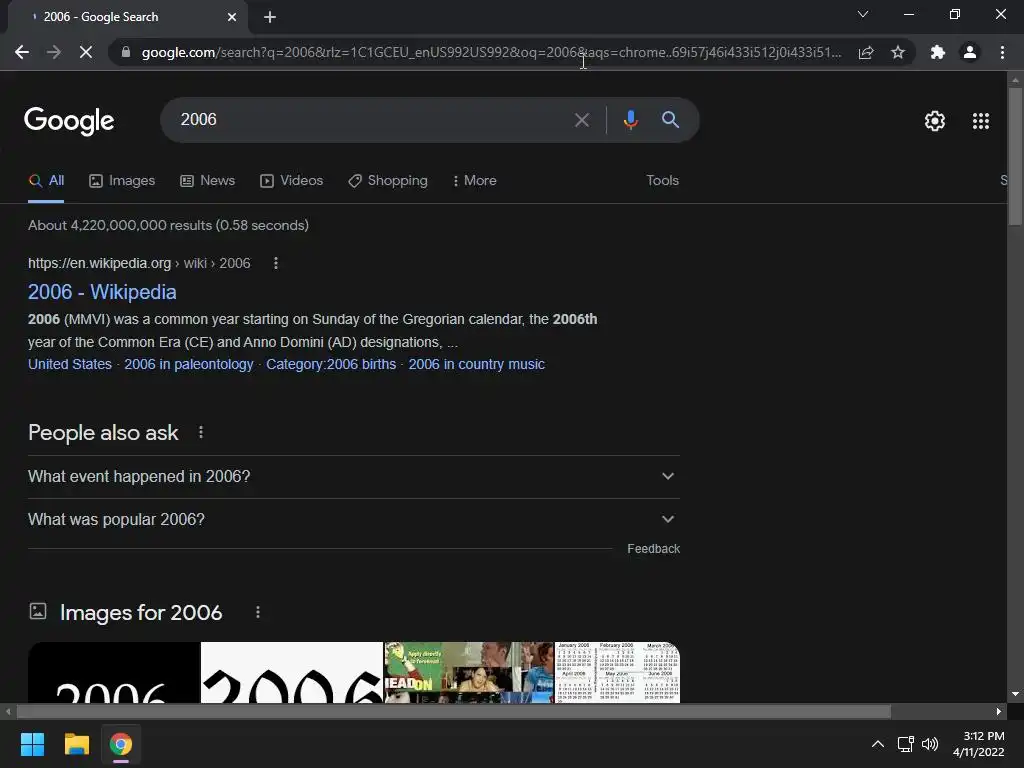Viewport: 1024px width, 768px height.
Task: Switch to Images results tab
Action: point(122,181)
